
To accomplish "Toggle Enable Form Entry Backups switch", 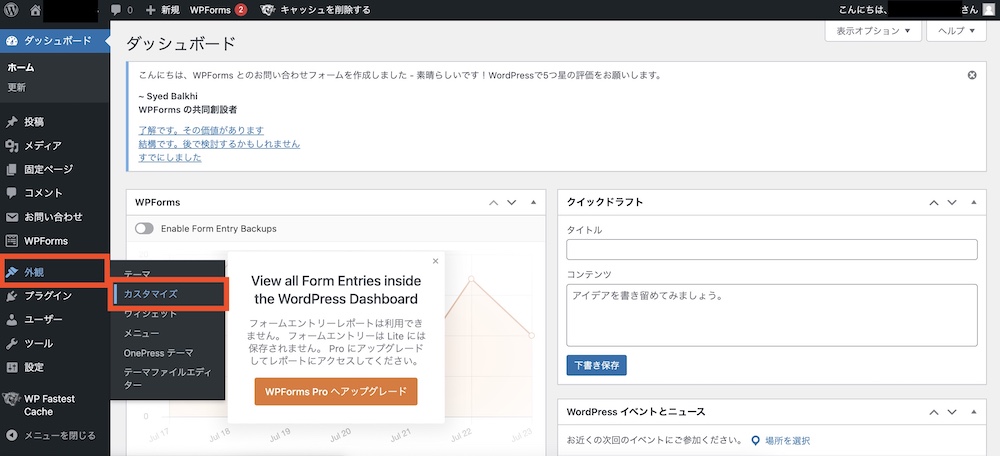I will [144, 228].
